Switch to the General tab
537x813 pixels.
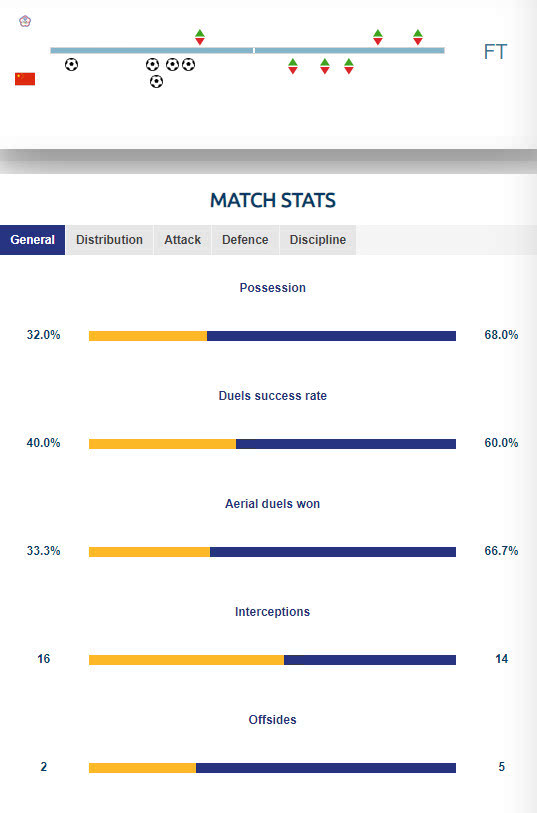(33, 240)
